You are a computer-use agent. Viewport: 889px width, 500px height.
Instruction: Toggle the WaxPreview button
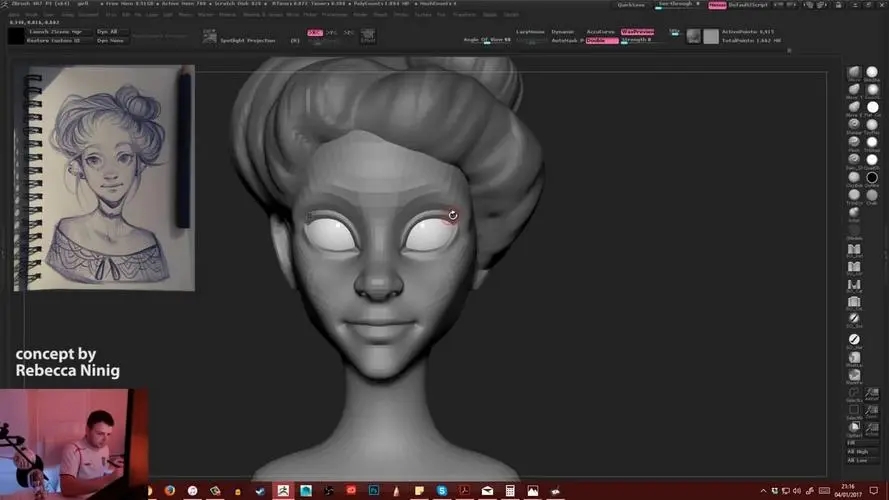637,32
